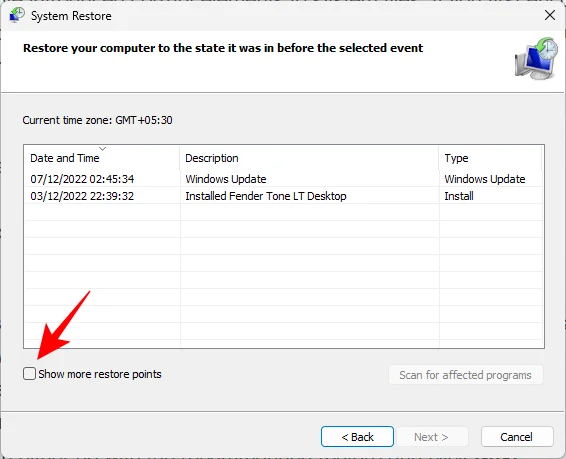566x459 pixels.
Task: Go back with the Back button
Action: [x=357, y=437]
